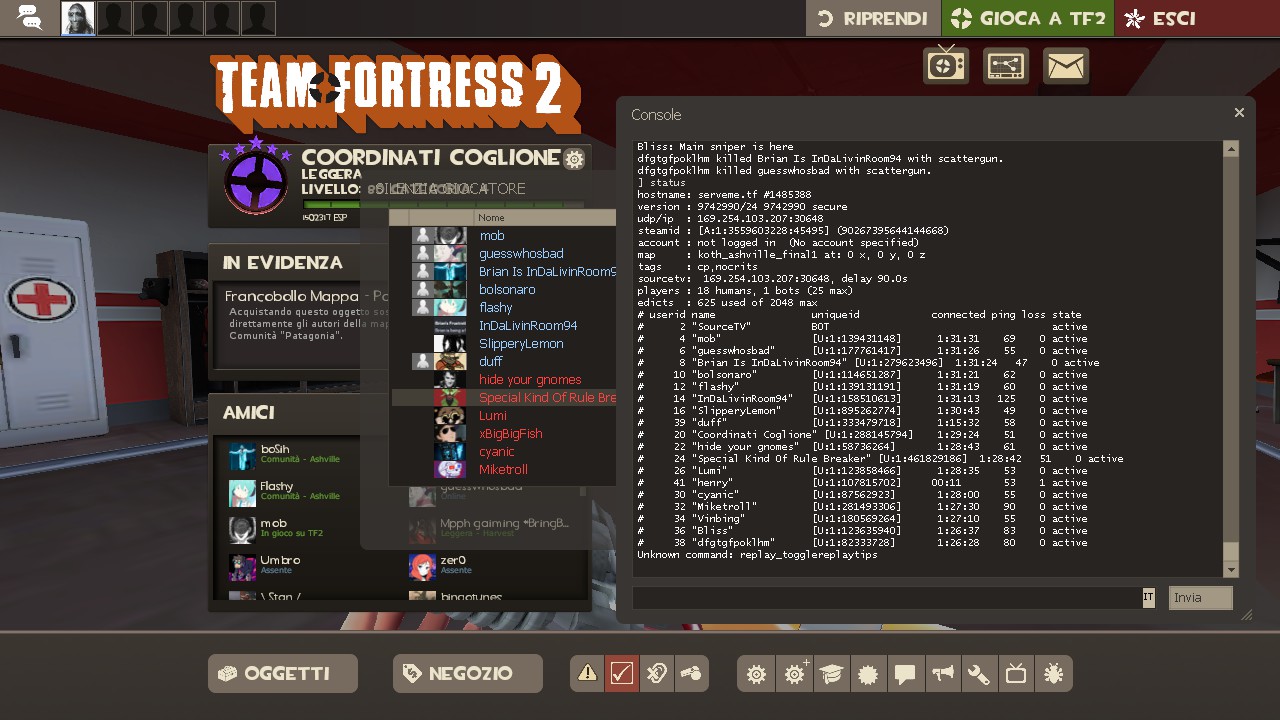Open the bug report icon

click(x=1053, y=674)
